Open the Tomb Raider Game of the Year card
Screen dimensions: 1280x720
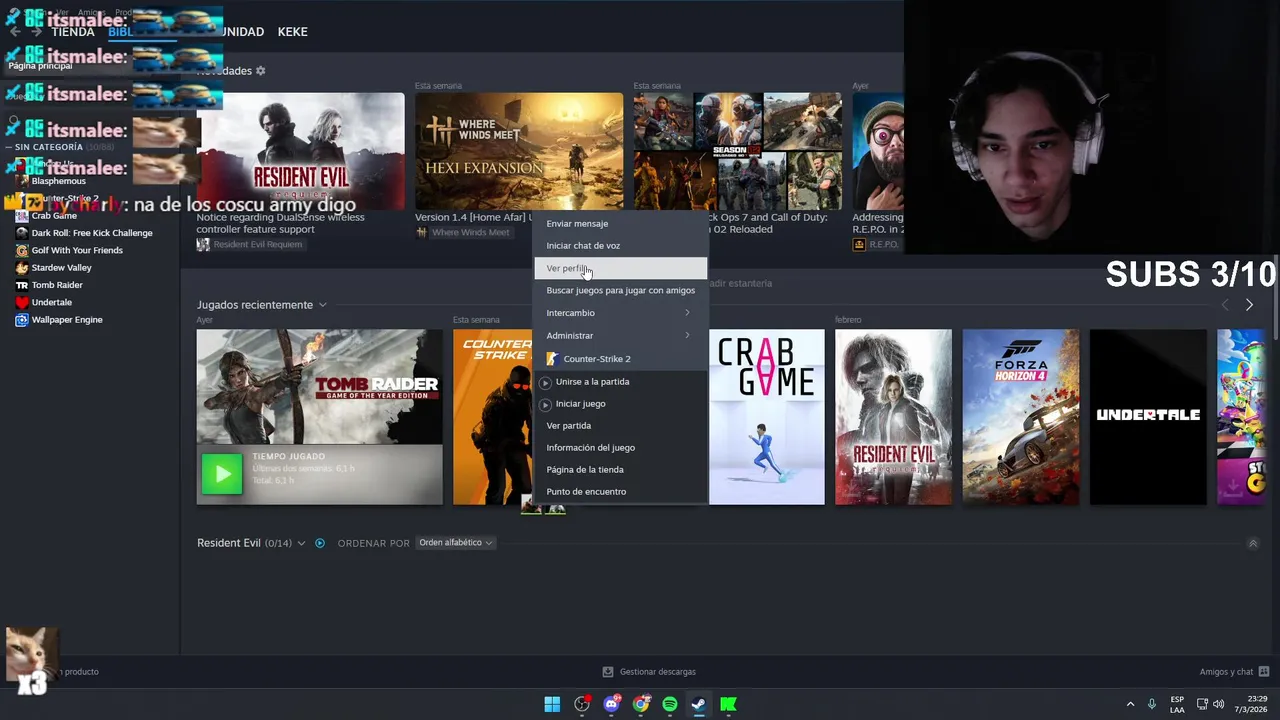pyautogui.click(x=320, y=417)
